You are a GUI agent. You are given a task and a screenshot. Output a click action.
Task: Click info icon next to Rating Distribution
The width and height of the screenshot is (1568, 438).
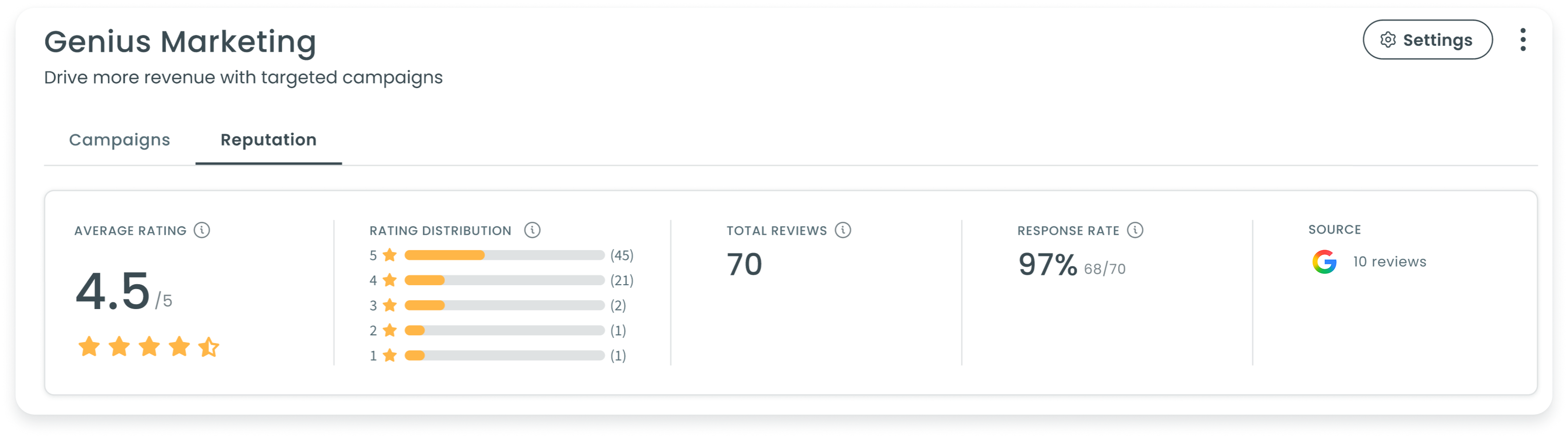point(532,230)
